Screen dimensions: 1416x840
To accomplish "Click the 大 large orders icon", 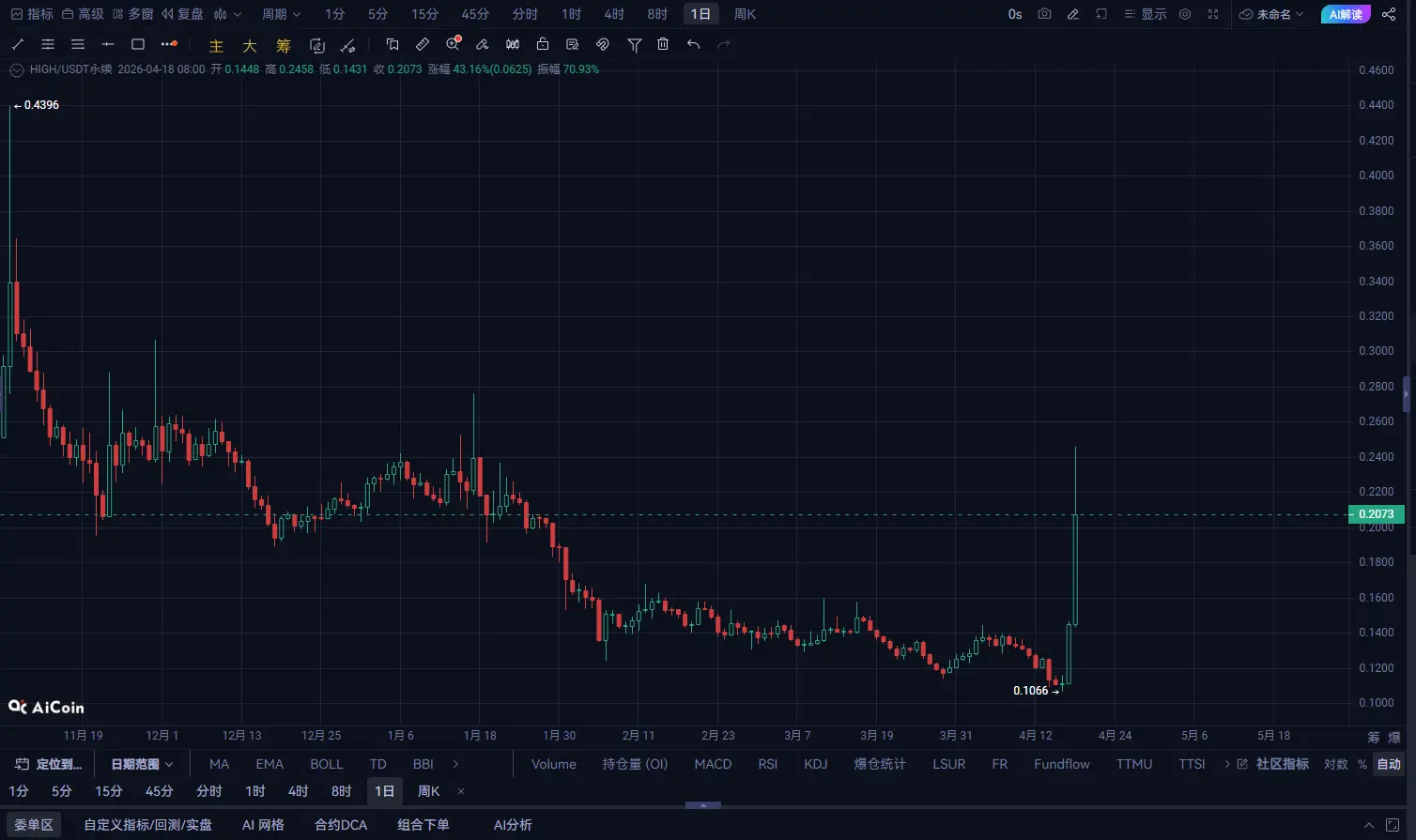I will 250,46.
